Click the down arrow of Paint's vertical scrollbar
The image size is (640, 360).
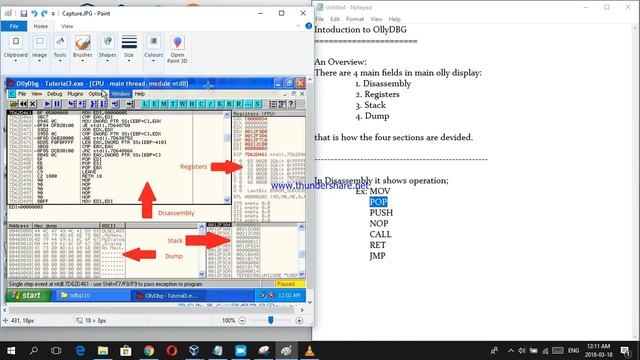coord(309,302)
